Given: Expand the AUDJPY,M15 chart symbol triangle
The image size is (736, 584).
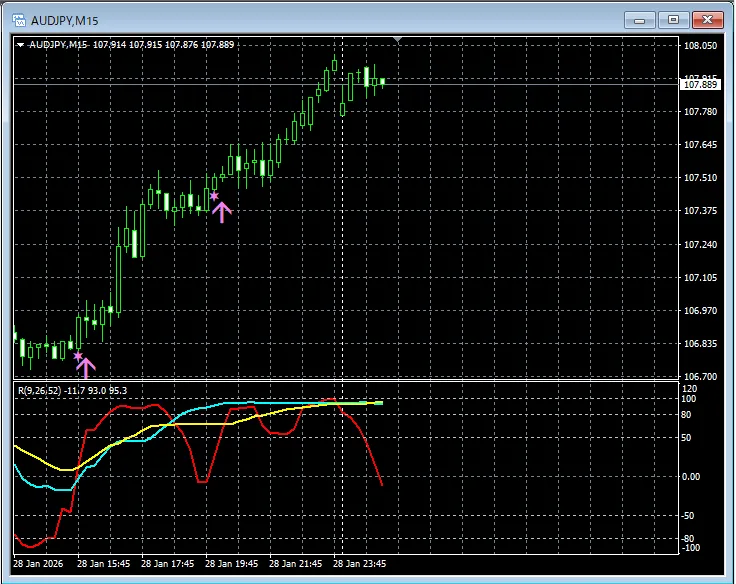Looking at the screenshot, I should pos(21,44).
